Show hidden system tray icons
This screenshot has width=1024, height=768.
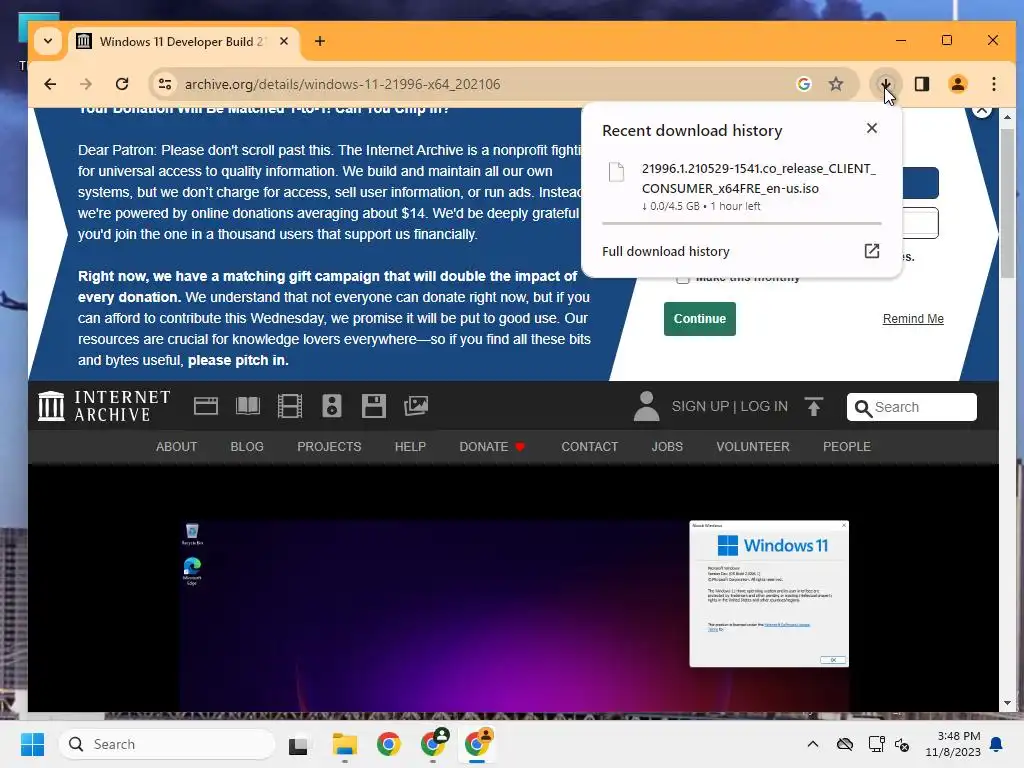click(x=812, y=744)
